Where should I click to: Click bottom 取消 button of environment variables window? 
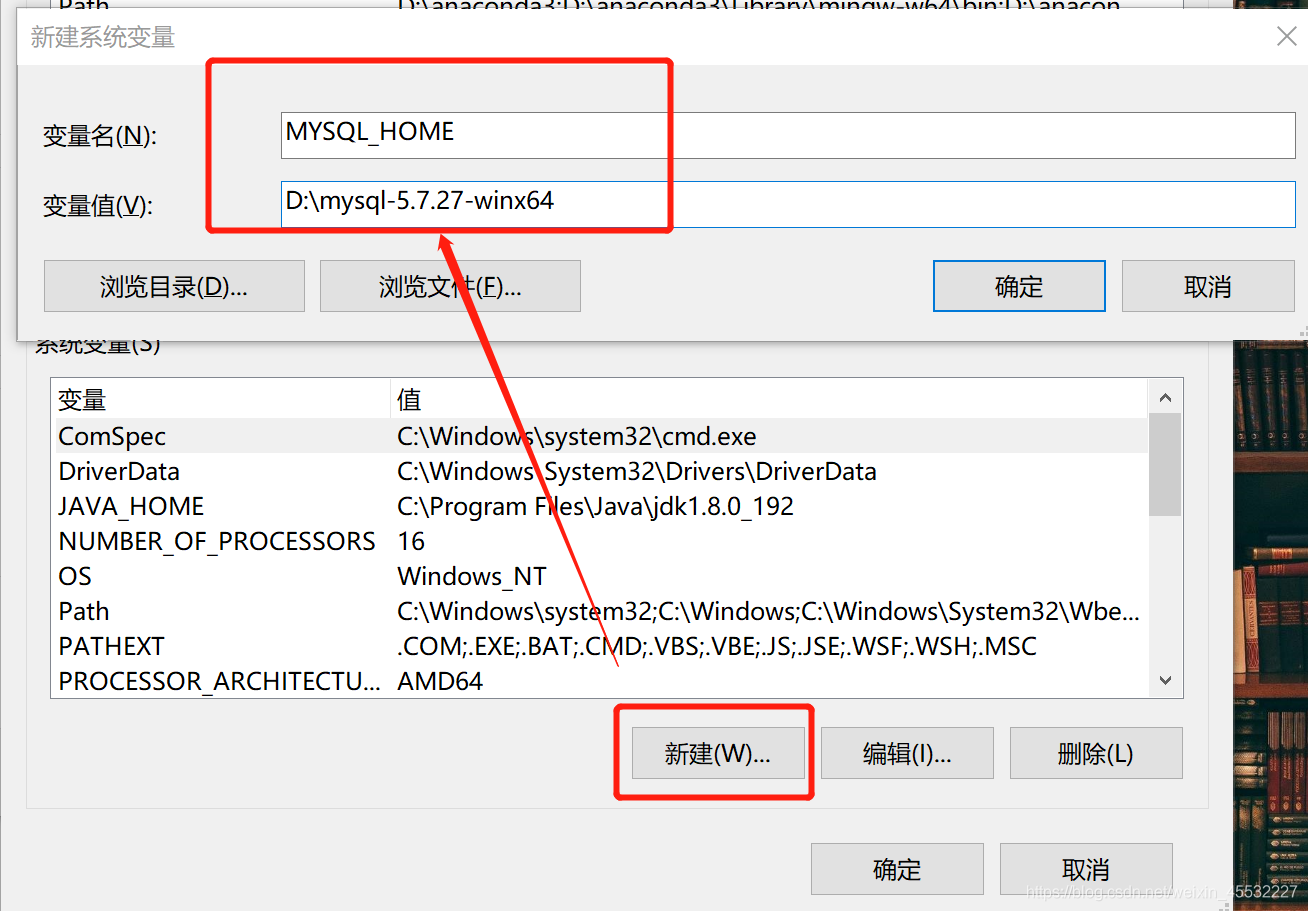click(1086, 869)
